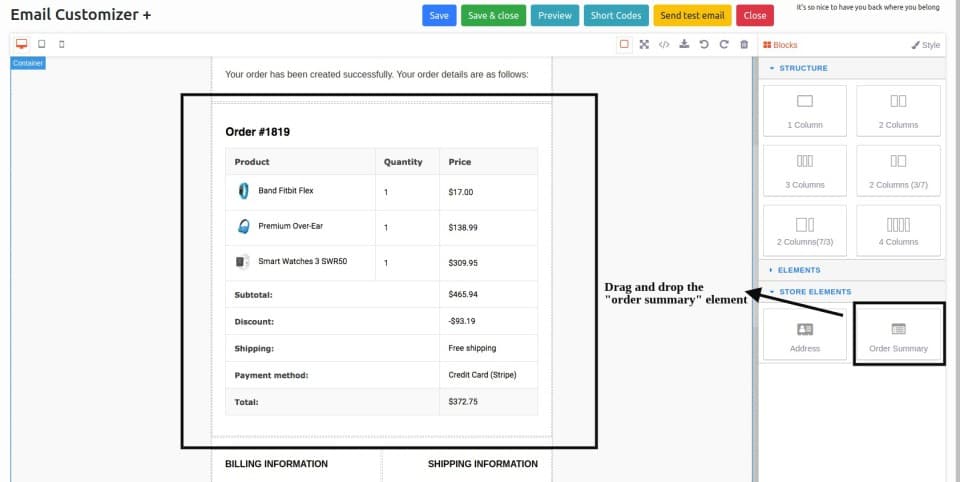Undo the last change
This screenshot has width=960, height=482.
704,44
